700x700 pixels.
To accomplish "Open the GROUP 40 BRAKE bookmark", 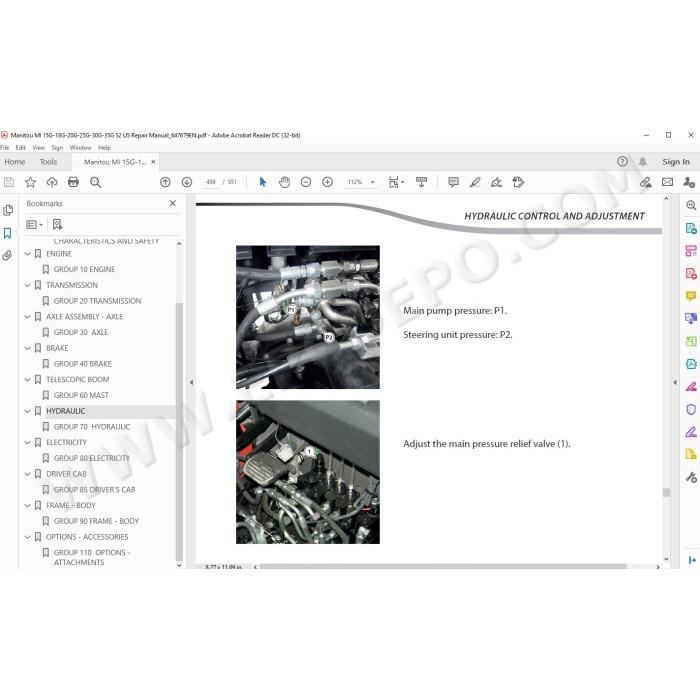I will 83,364.
